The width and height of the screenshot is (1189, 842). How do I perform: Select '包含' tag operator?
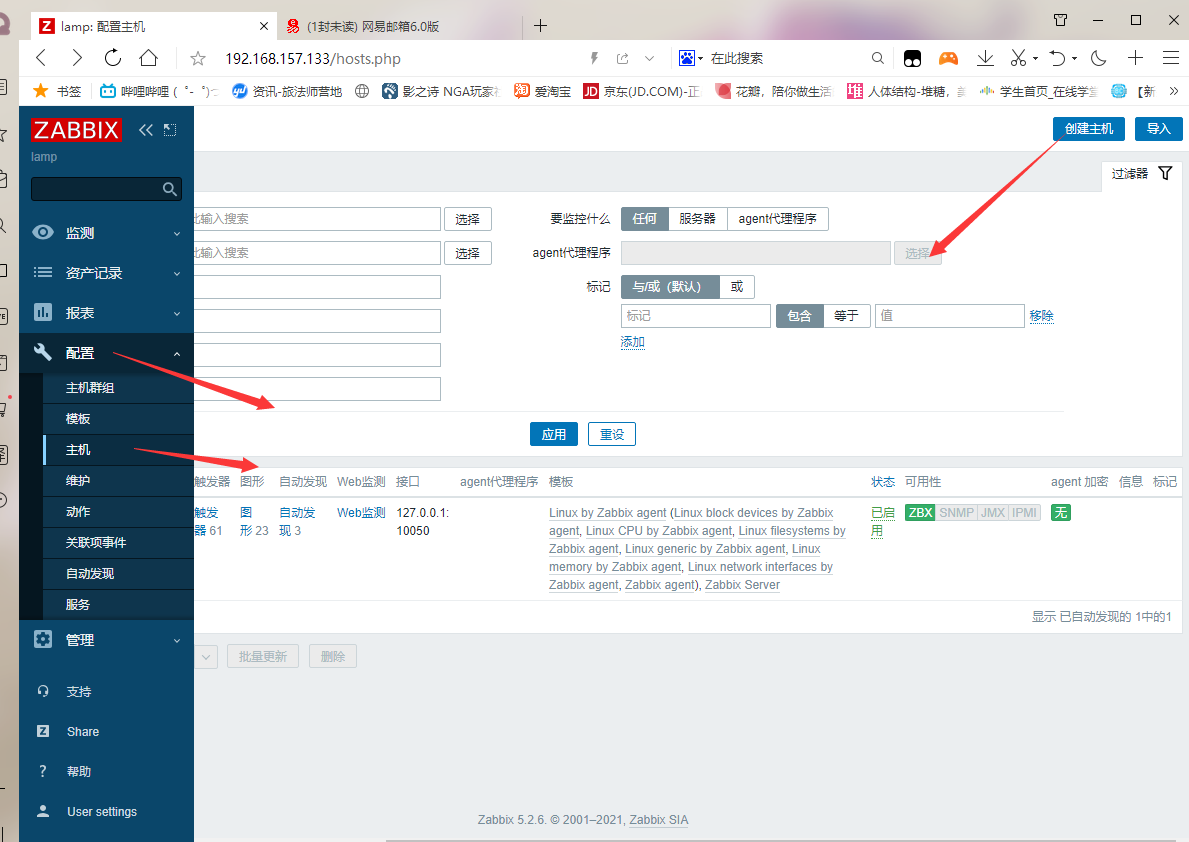click(799, 316)
